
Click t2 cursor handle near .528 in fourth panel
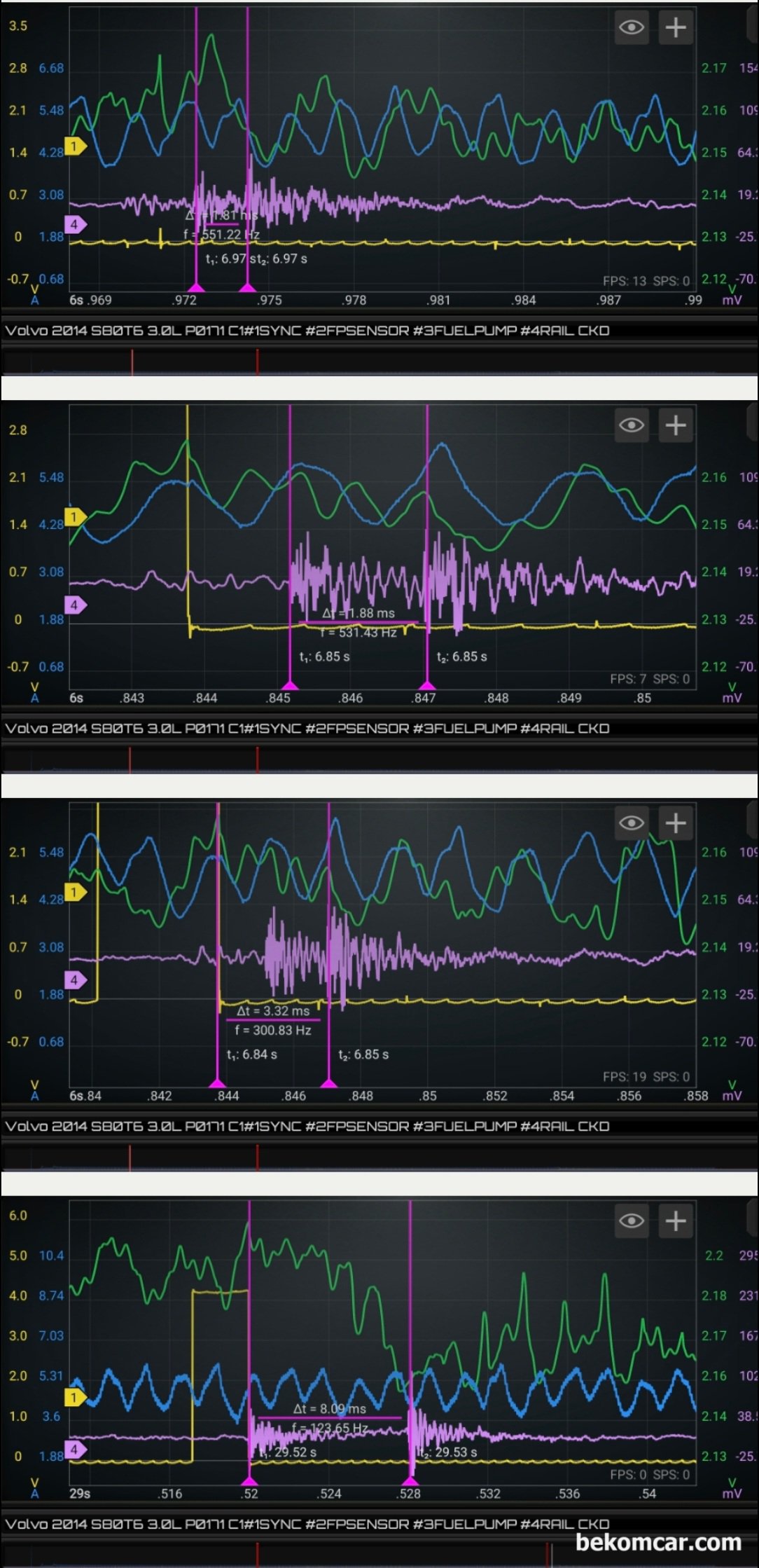point(410,1480)
